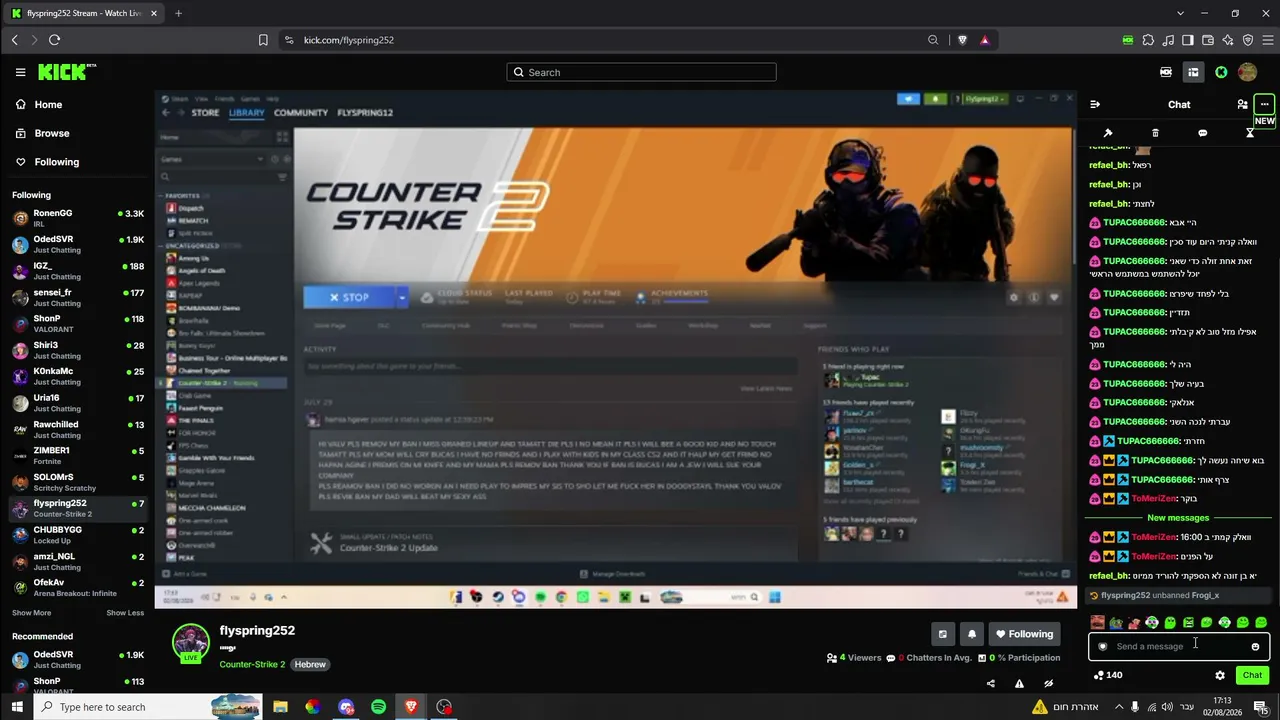Screen dimensions: 1280x720
Task: Share the stream using share icon
Action: coord(991,684)
